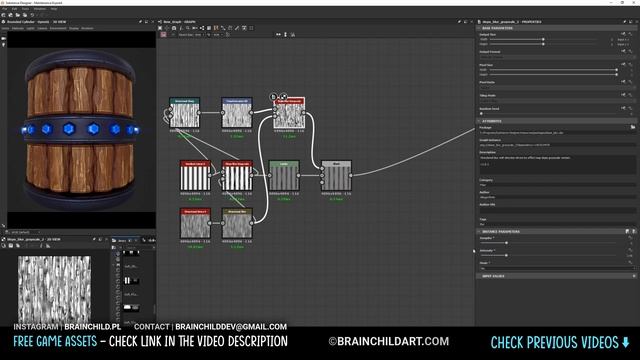The image size is (640, 360).
Task: Open the Edit menu
Action: point(15,9)
